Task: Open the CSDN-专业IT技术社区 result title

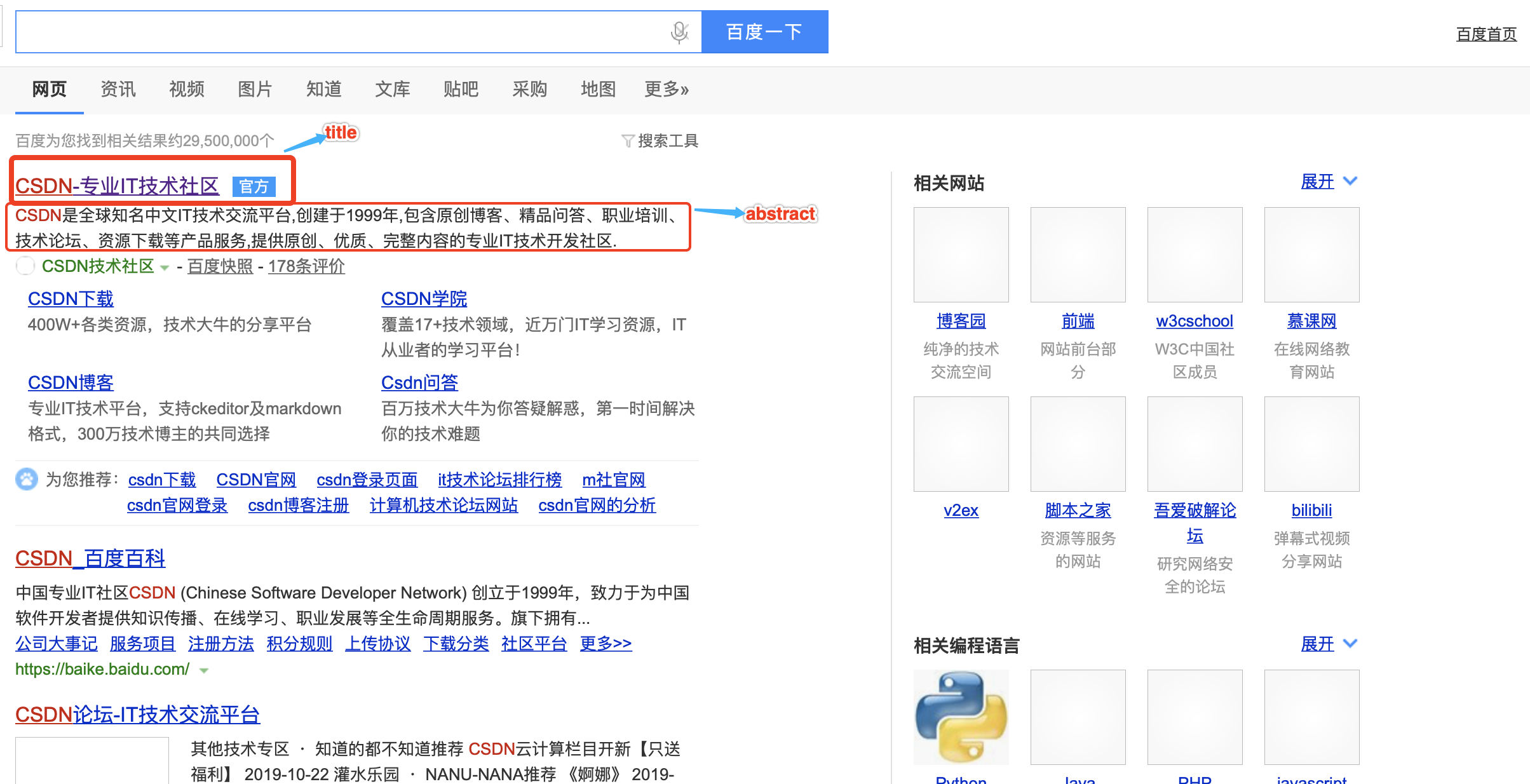Action: 117,186
